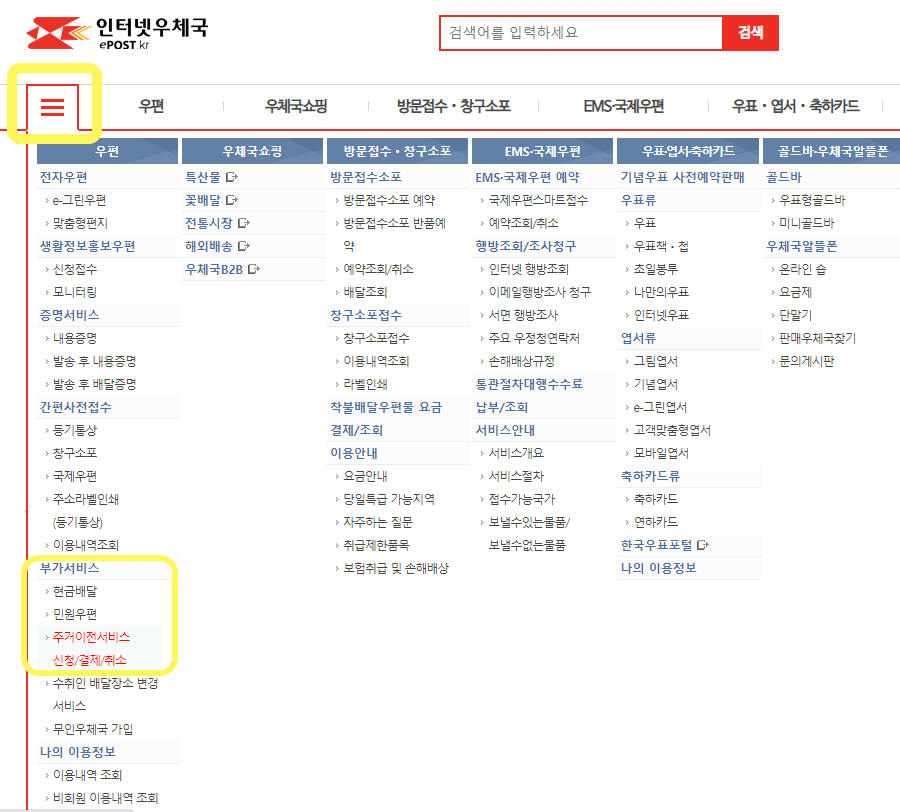This screenshot has height=812, width=900.
Task: Open 비회원 이용내역 조회 link
Action: tap(106, 798)
